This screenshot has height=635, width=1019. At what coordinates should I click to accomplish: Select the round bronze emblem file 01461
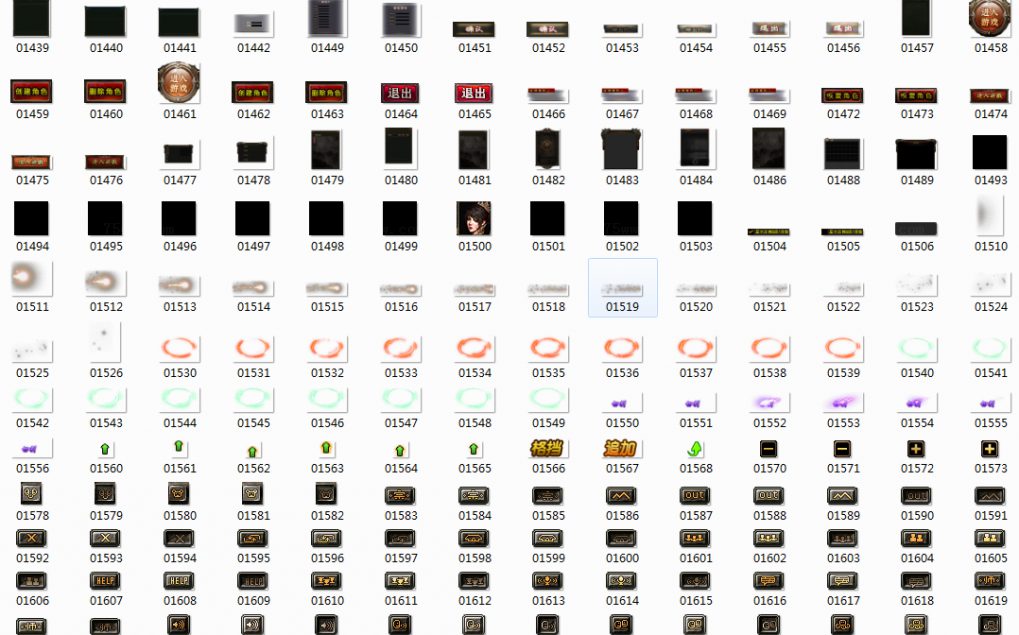pyautogui.click(x=180, y=84)
